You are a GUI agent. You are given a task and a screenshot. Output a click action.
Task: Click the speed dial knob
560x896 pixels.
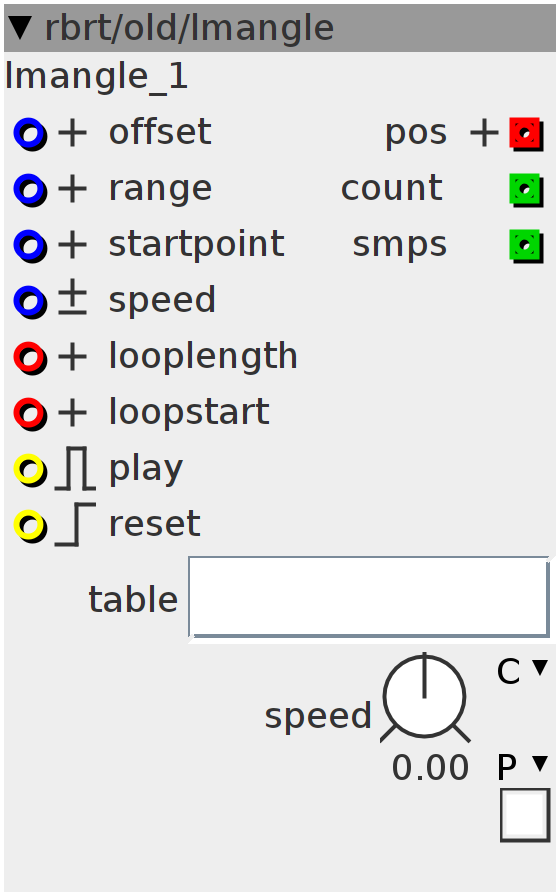tap(425, 698)
